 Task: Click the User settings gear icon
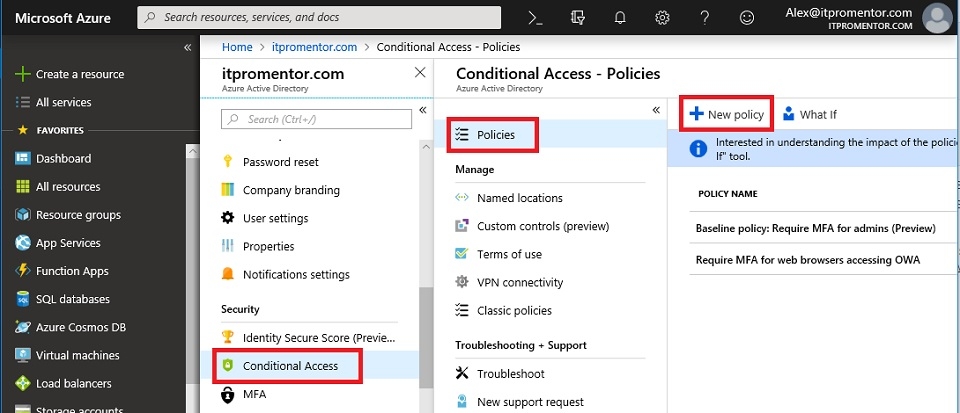(x=228, y=218)
